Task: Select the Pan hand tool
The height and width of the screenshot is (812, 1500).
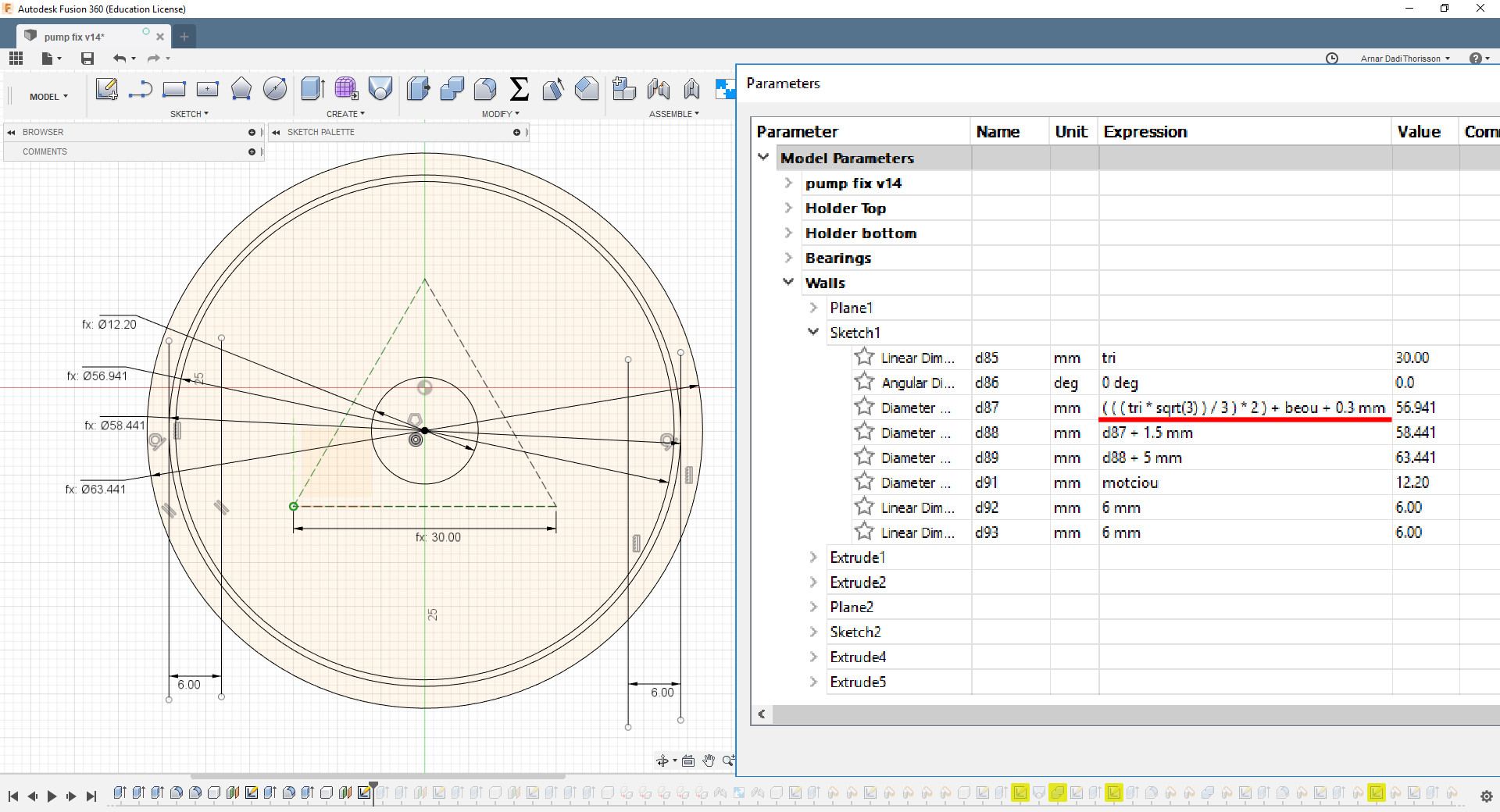Action: (709, 760)
